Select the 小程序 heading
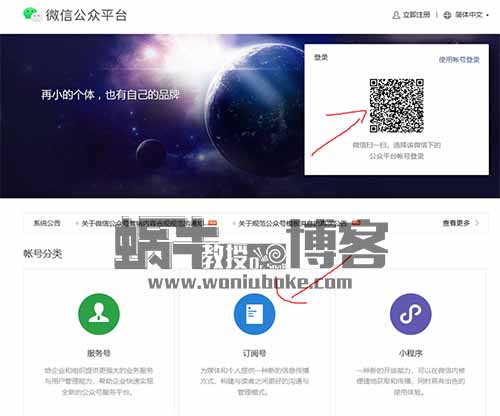500x416 pixels. 411,353
